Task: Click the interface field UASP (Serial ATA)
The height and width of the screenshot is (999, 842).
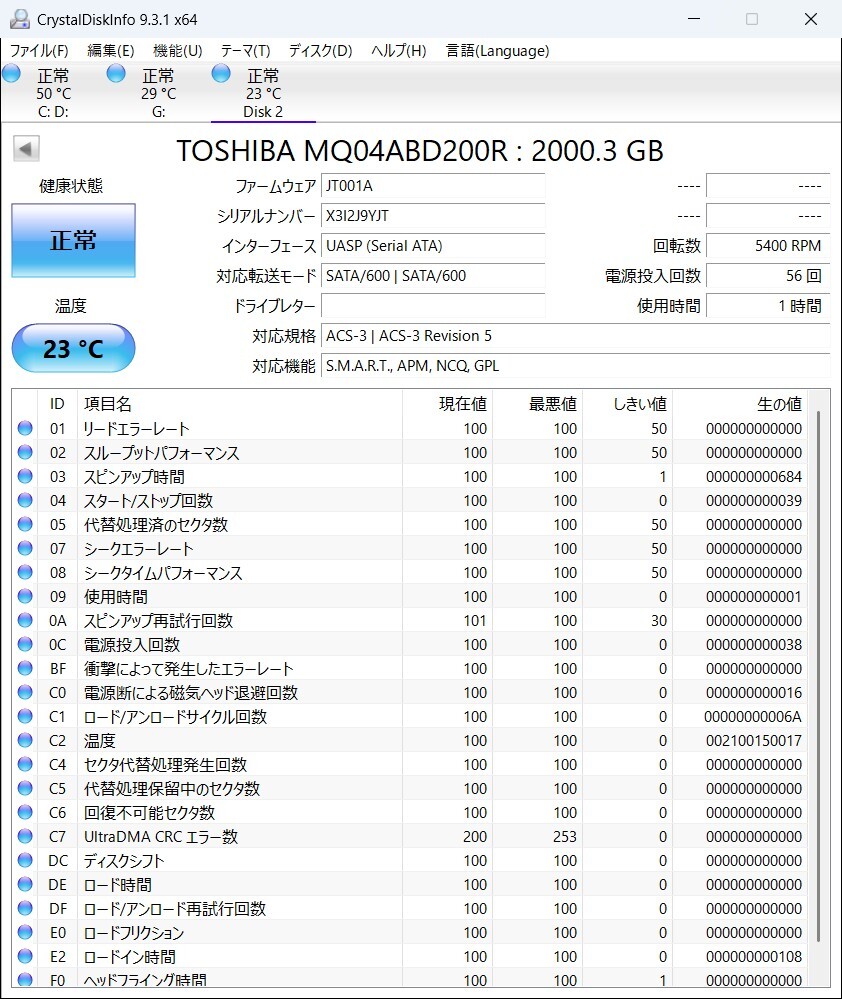Action: tap(433, 246)
